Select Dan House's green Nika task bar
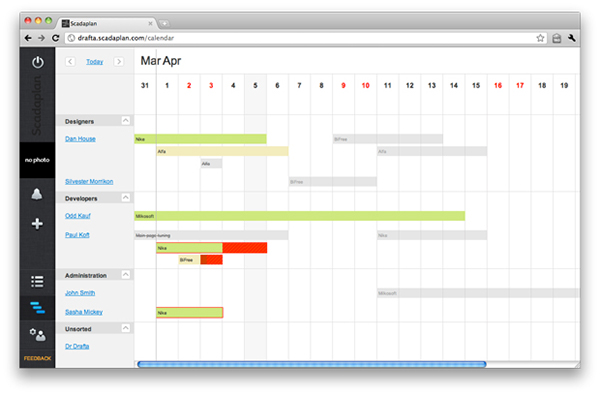Viewport: 600px width, 395px height. pyautogui.click(x=200, y=139)
